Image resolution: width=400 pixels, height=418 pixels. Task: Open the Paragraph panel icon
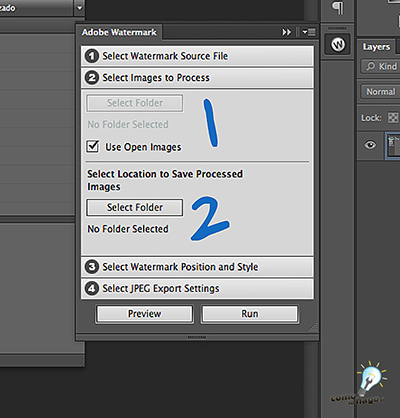point(338,8)
